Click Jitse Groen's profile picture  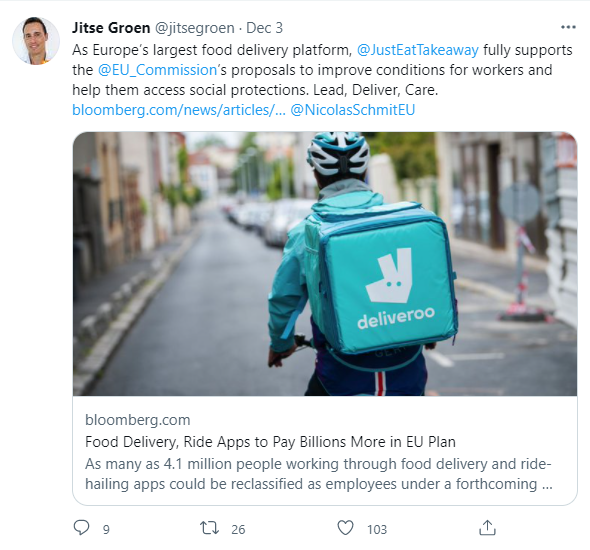(36, 41)
